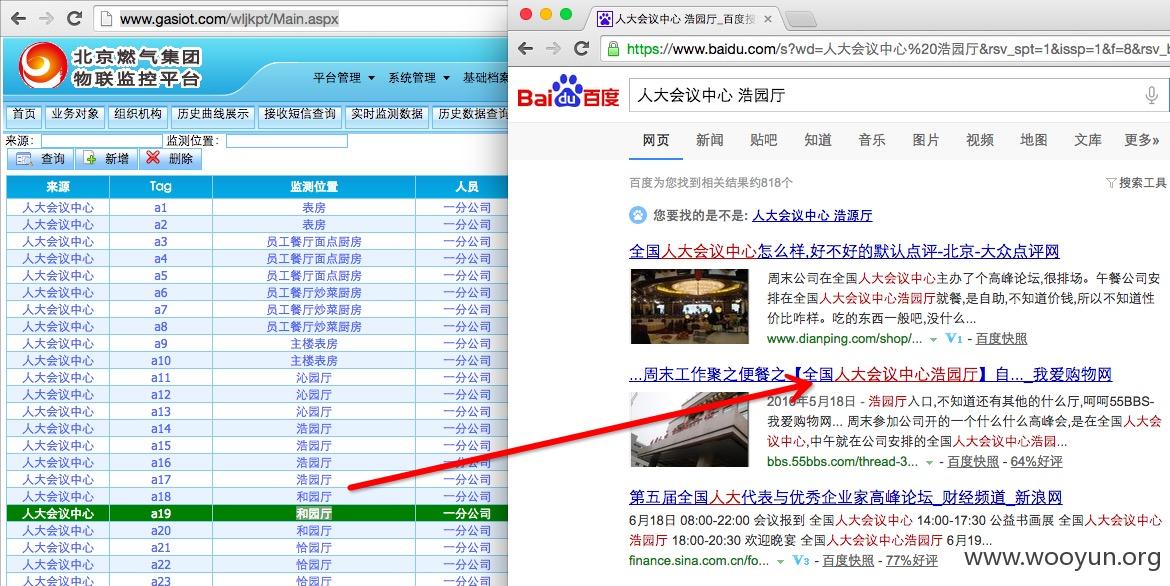This screenshot has width=1170, height=586.
Task: Click the forward arrow in gasiot browser window
Action: coord(46,18)
